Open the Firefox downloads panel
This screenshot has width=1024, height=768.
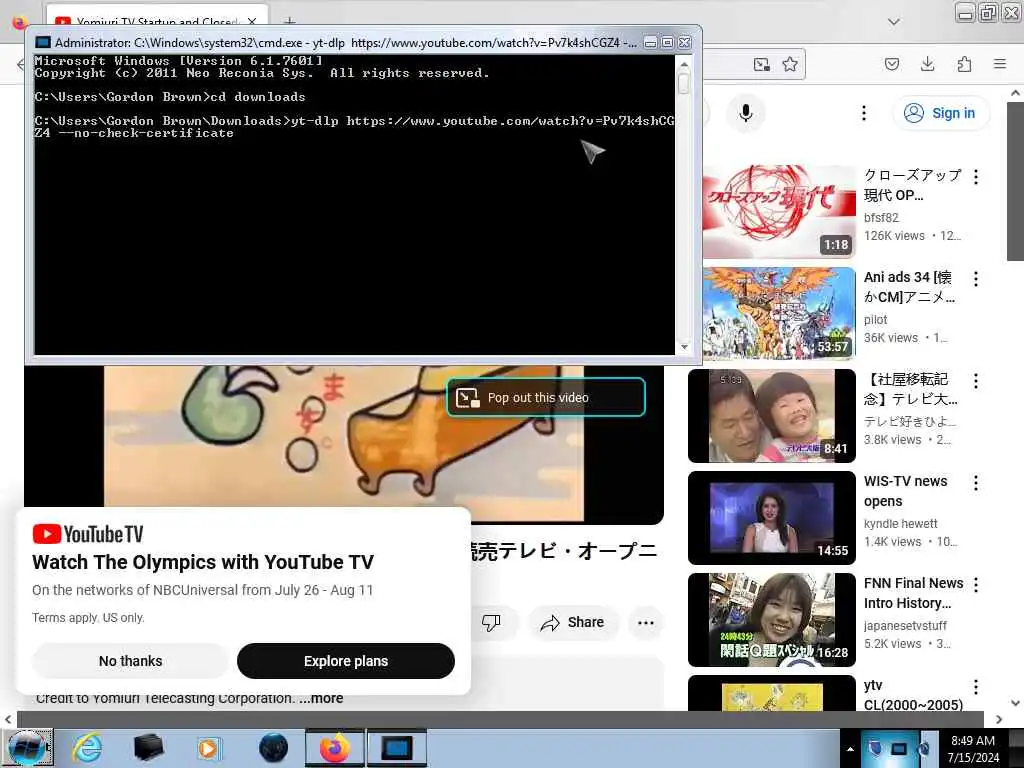[x=927, y=64]
